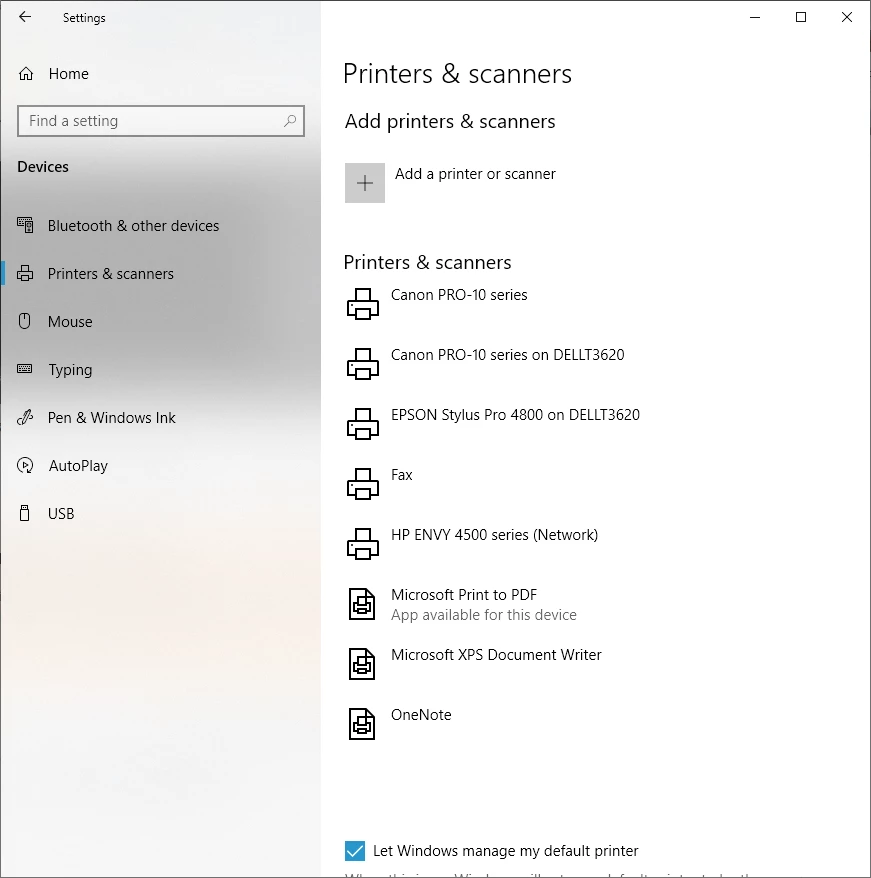
Task: Select HP ENVY 4500 series (Network)
Action: [x=495, y=535]
